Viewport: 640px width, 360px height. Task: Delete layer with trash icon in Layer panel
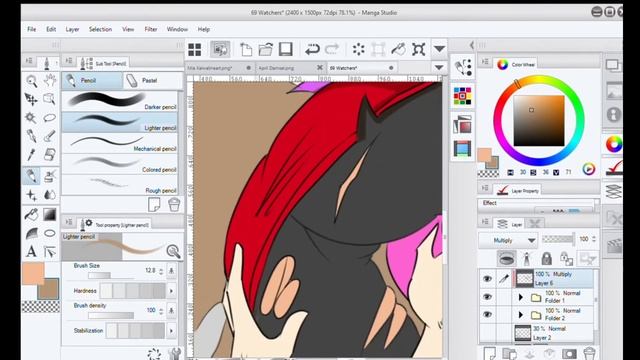[589, 353]
